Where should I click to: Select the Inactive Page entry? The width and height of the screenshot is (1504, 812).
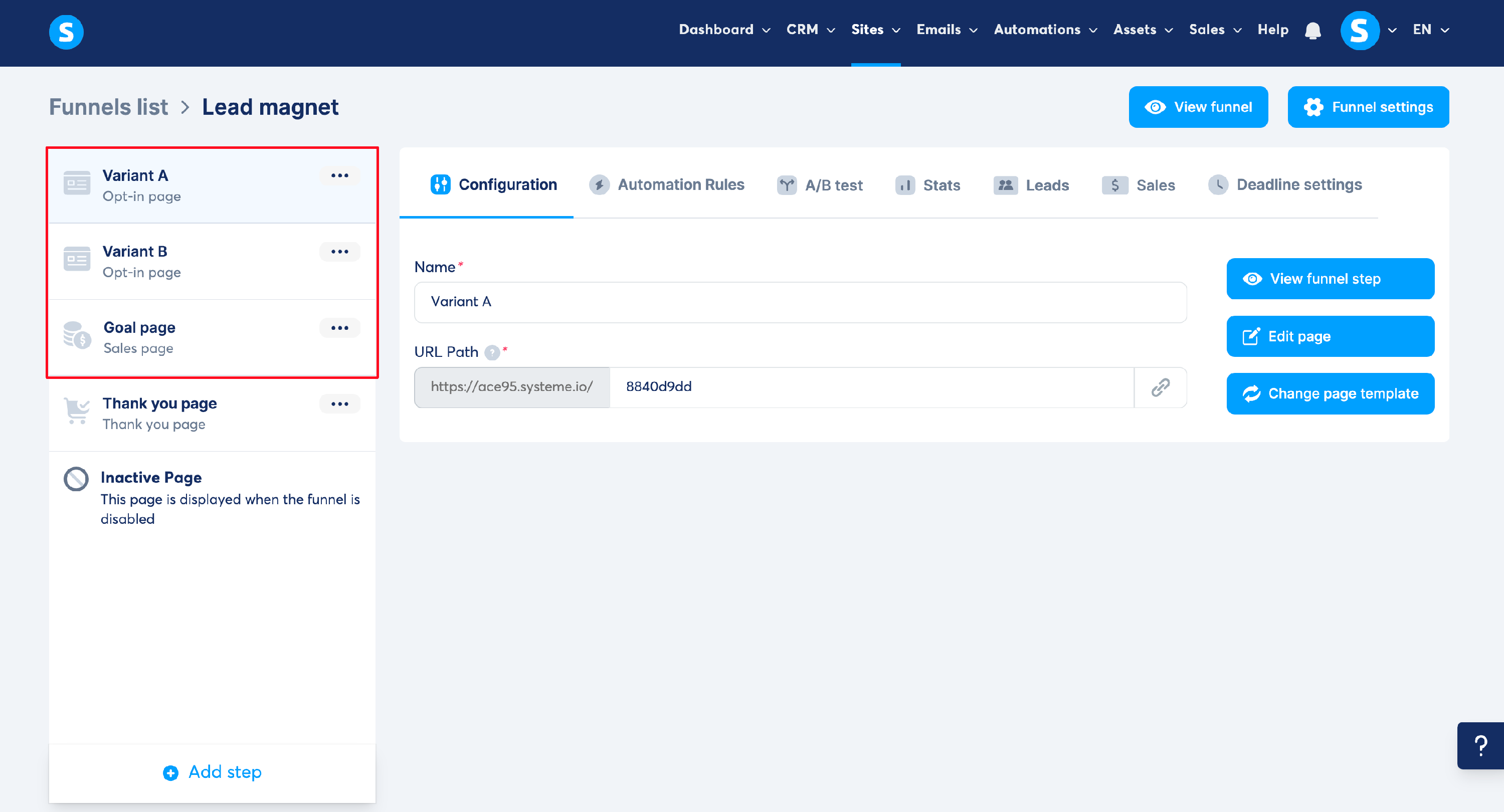tap(212, 497)
